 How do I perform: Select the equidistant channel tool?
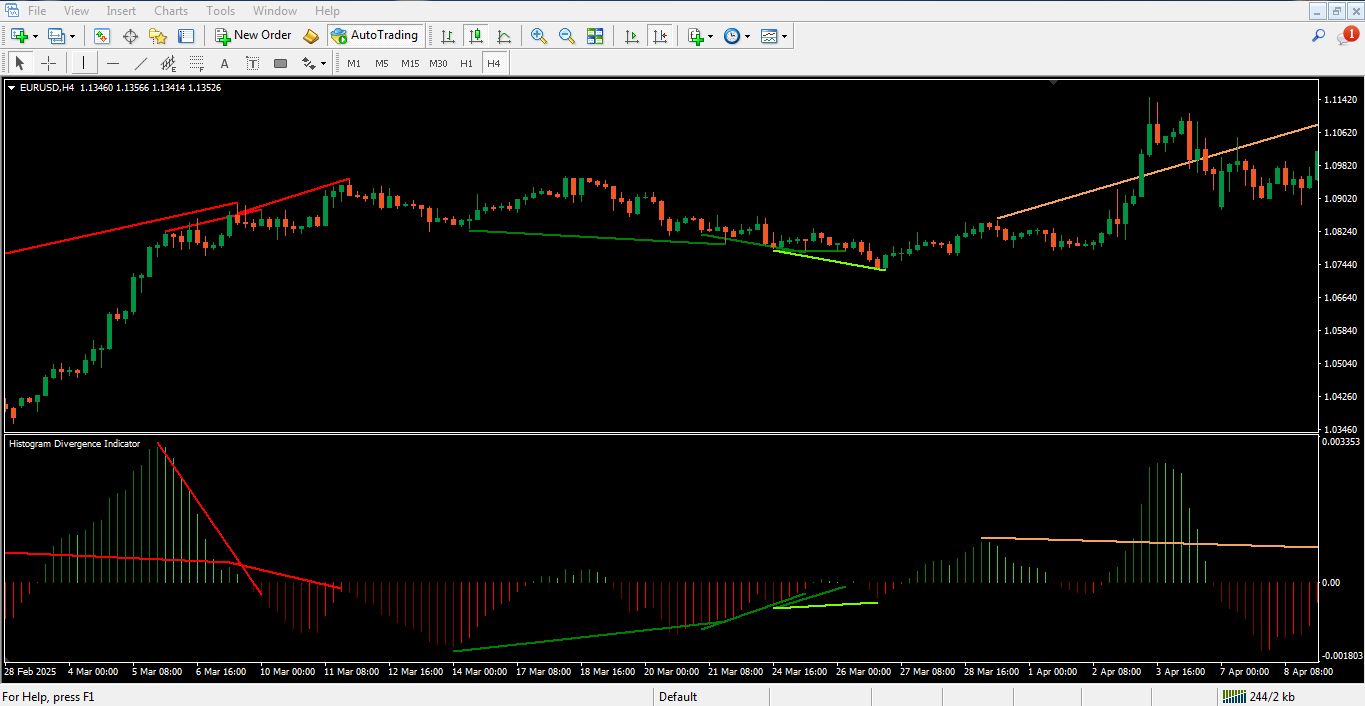click(x=169, y=63)
